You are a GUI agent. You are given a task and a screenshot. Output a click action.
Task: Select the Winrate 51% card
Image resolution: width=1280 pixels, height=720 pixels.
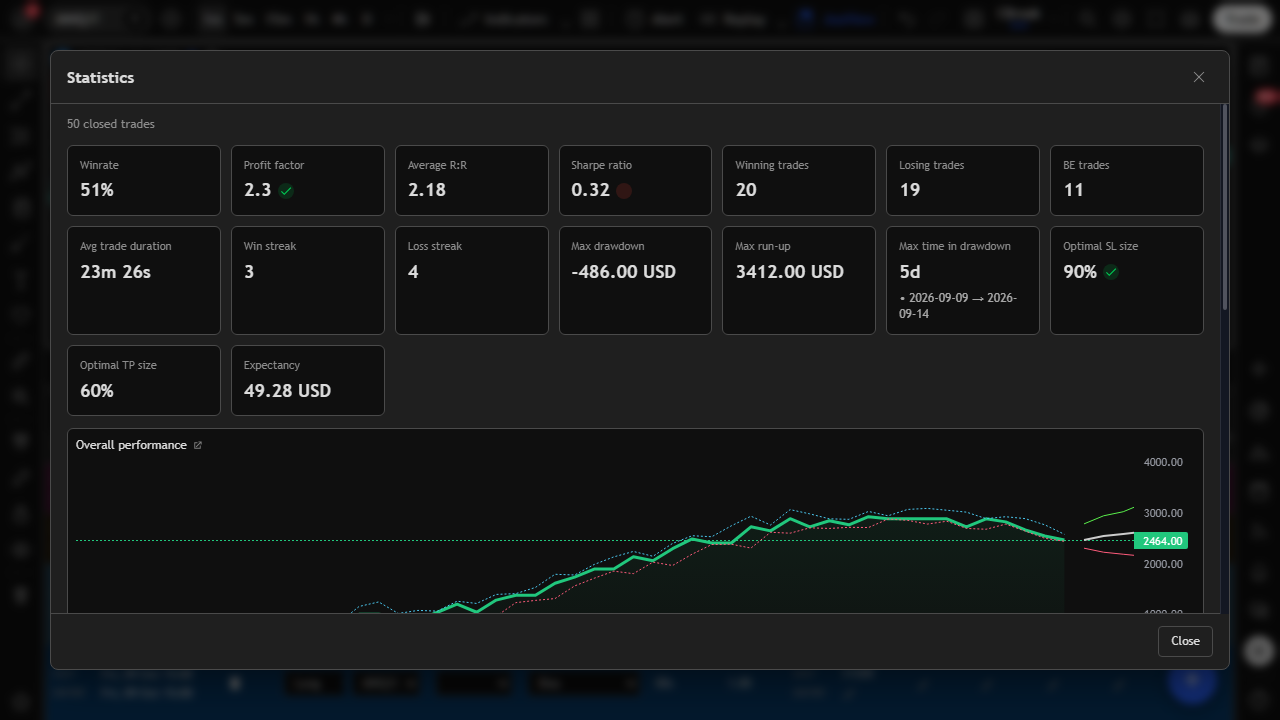click(144, 180)
